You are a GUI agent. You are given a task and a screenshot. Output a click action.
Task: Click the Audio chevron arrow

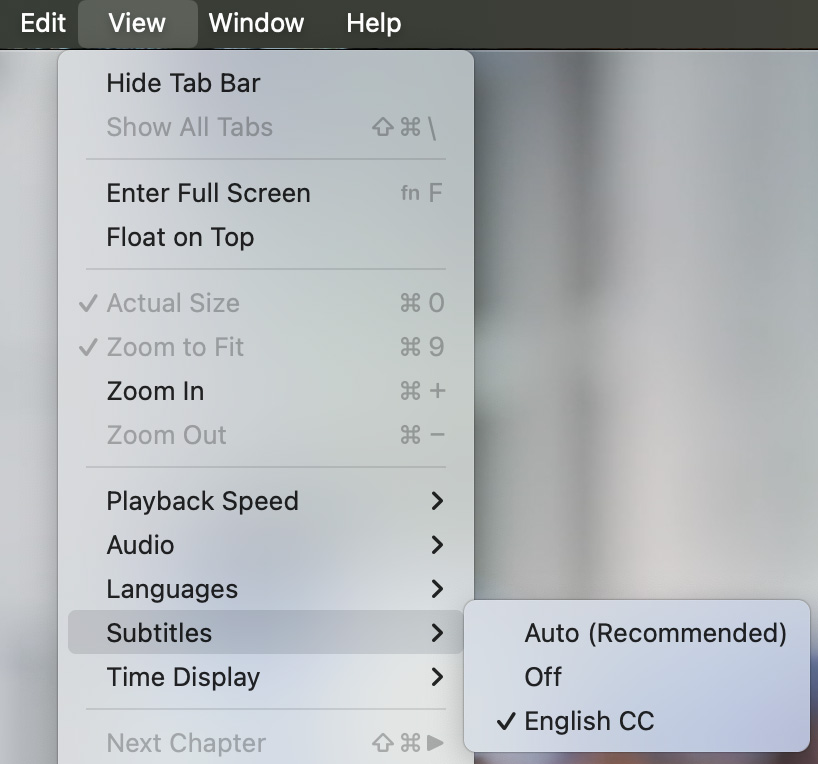[437, 545]
